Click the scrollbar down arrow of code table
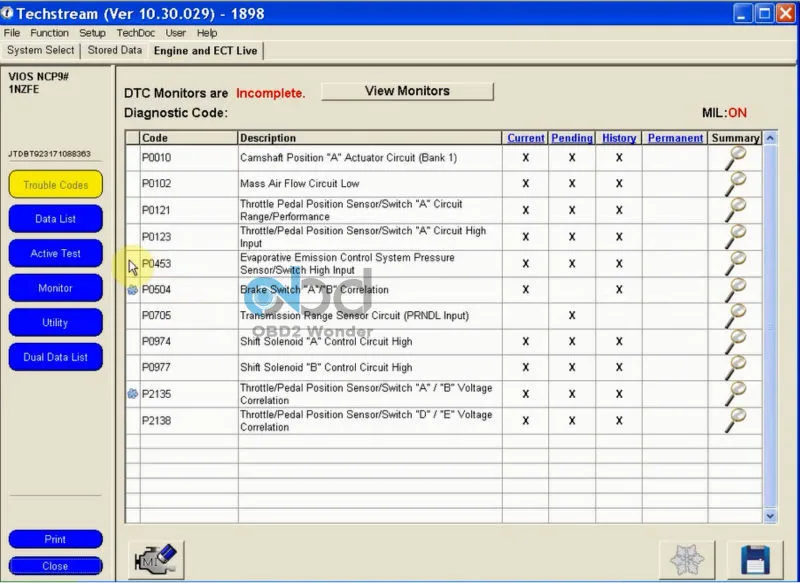The height and width of the screenshot is (583, 800). tap(770, 516)
